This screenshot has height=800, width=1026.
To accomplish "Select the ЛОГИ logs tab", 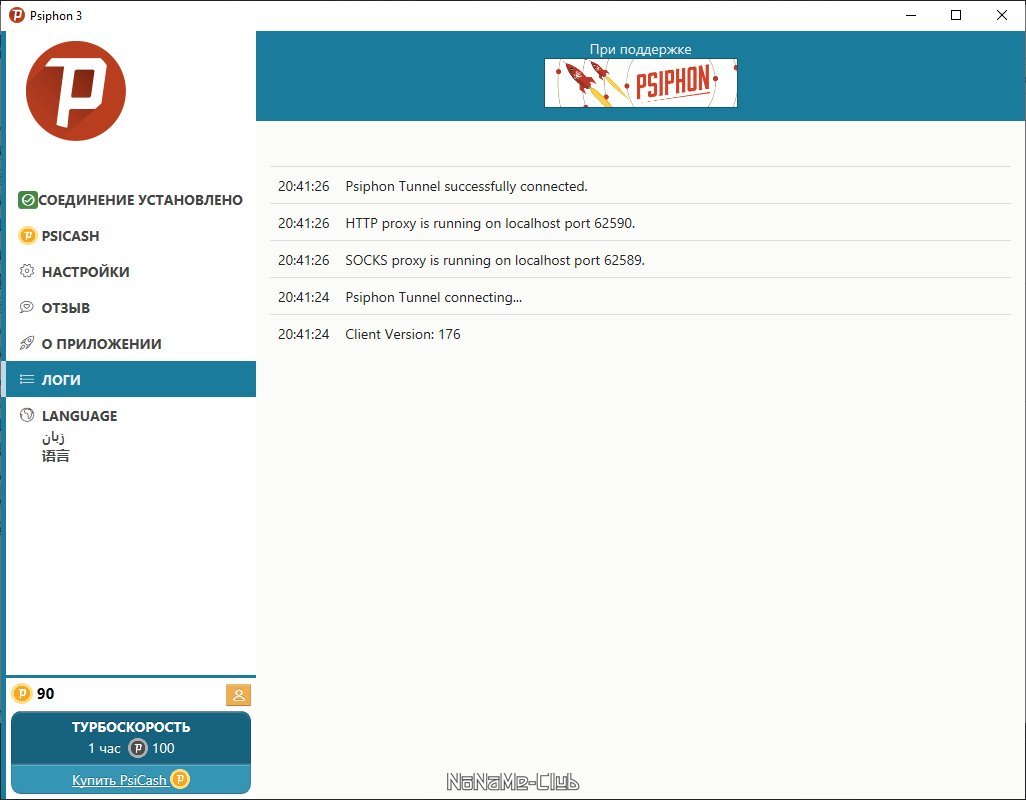I will [131, 379].
